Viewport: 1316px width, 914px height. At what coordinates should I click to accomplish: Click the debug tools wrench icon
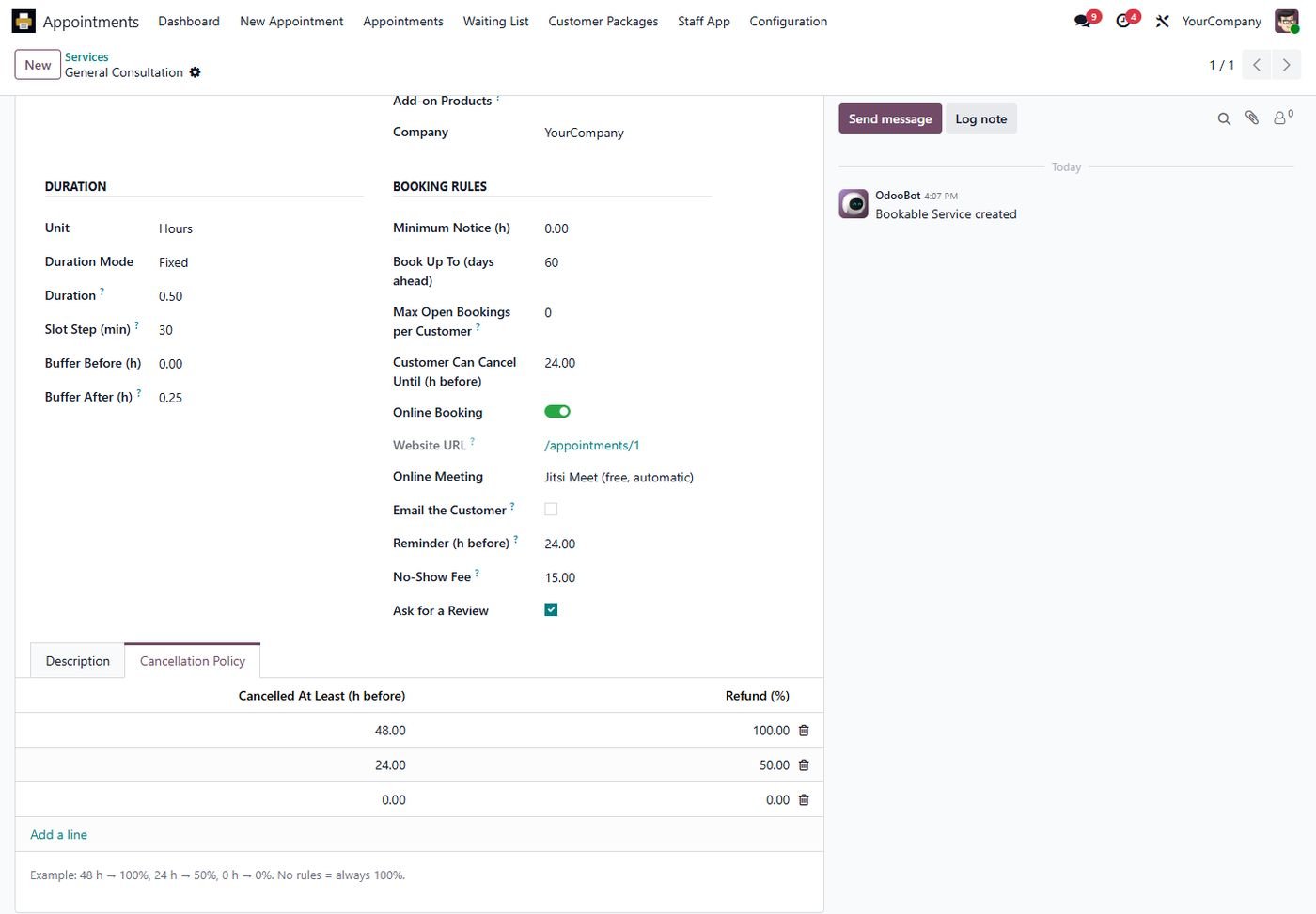[x=1162, y=21]
